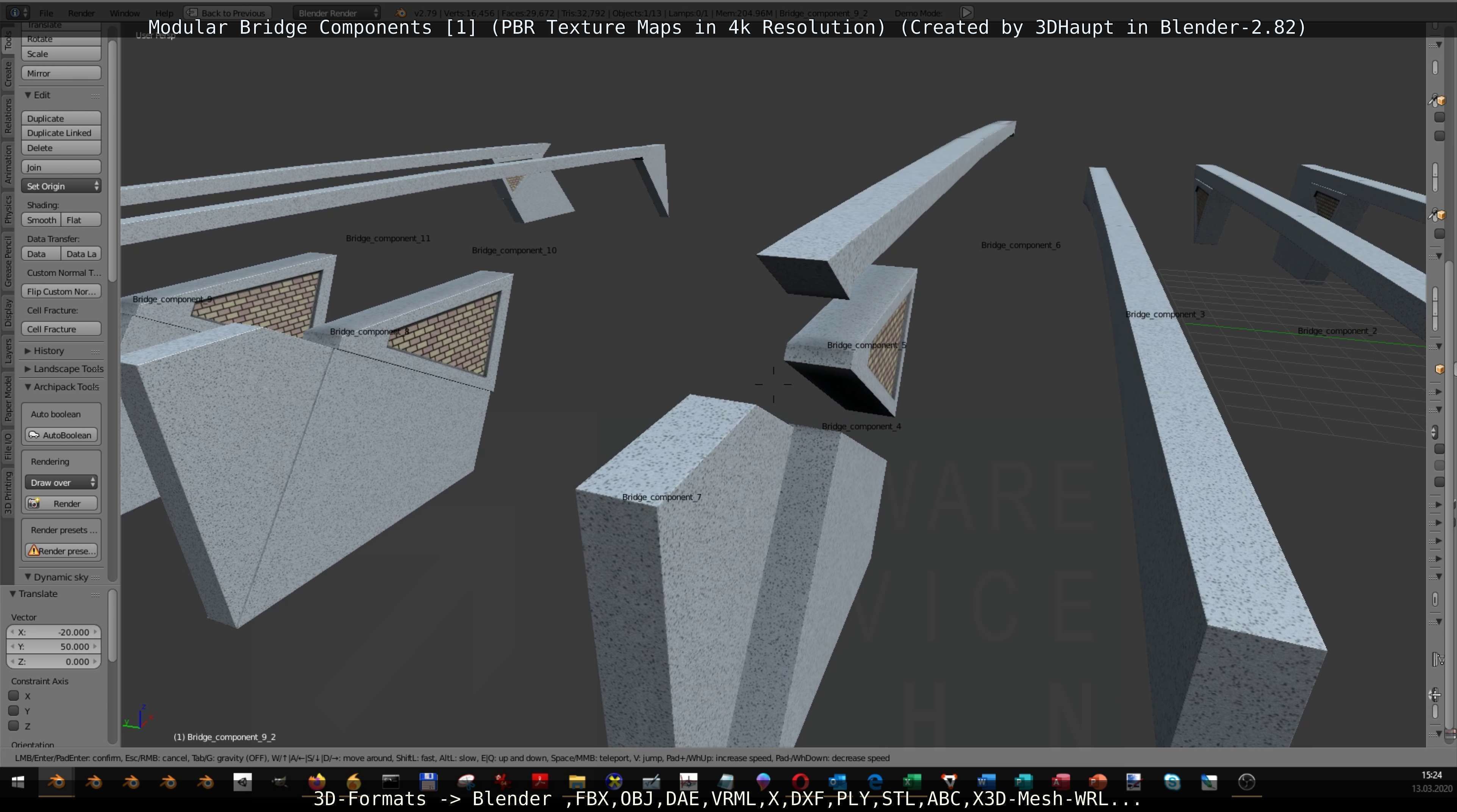
Task: Click the Join button
Action: (61, 167)
